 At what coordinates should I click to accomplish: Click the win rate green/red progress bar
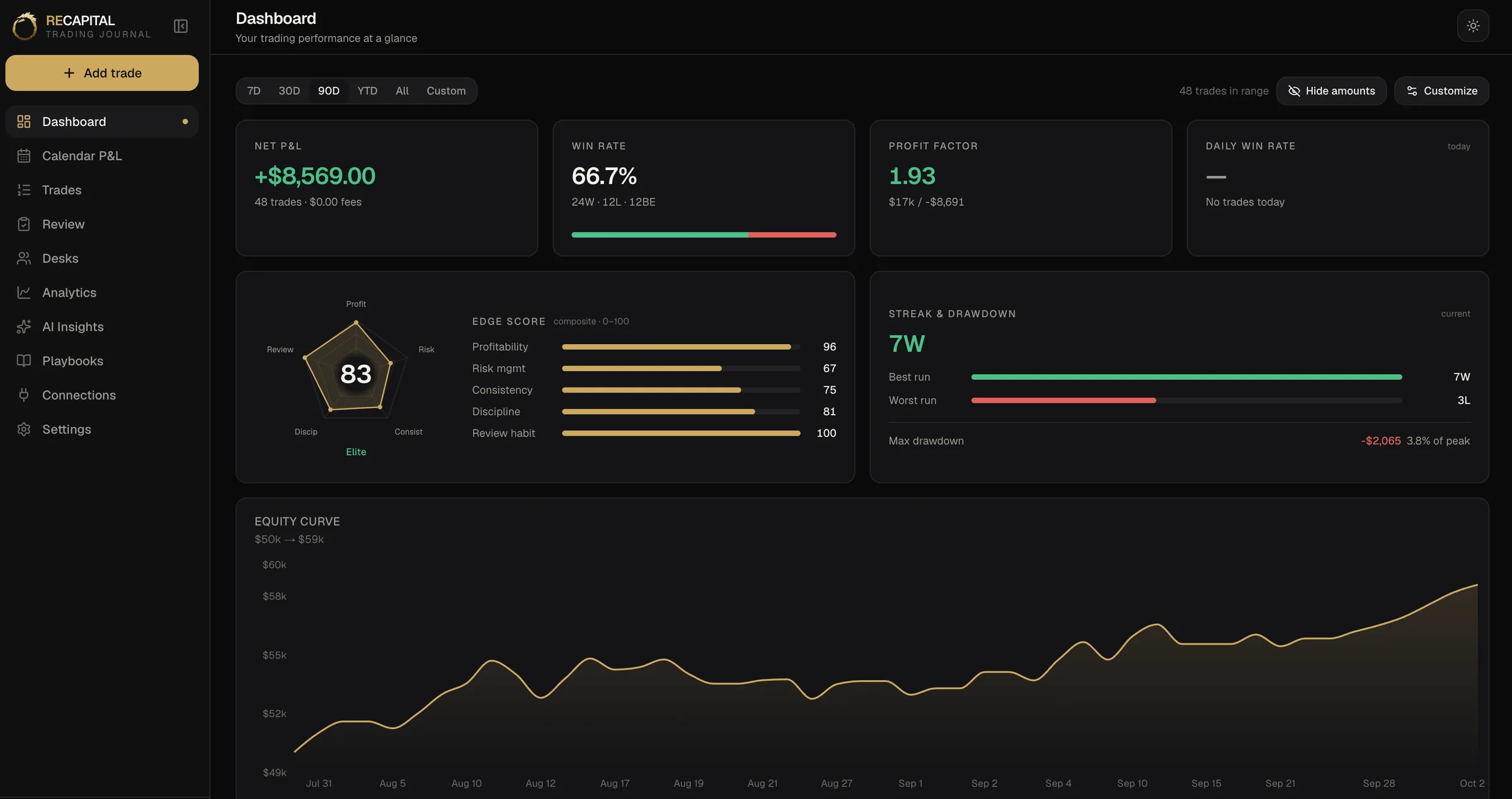[704, 235]
